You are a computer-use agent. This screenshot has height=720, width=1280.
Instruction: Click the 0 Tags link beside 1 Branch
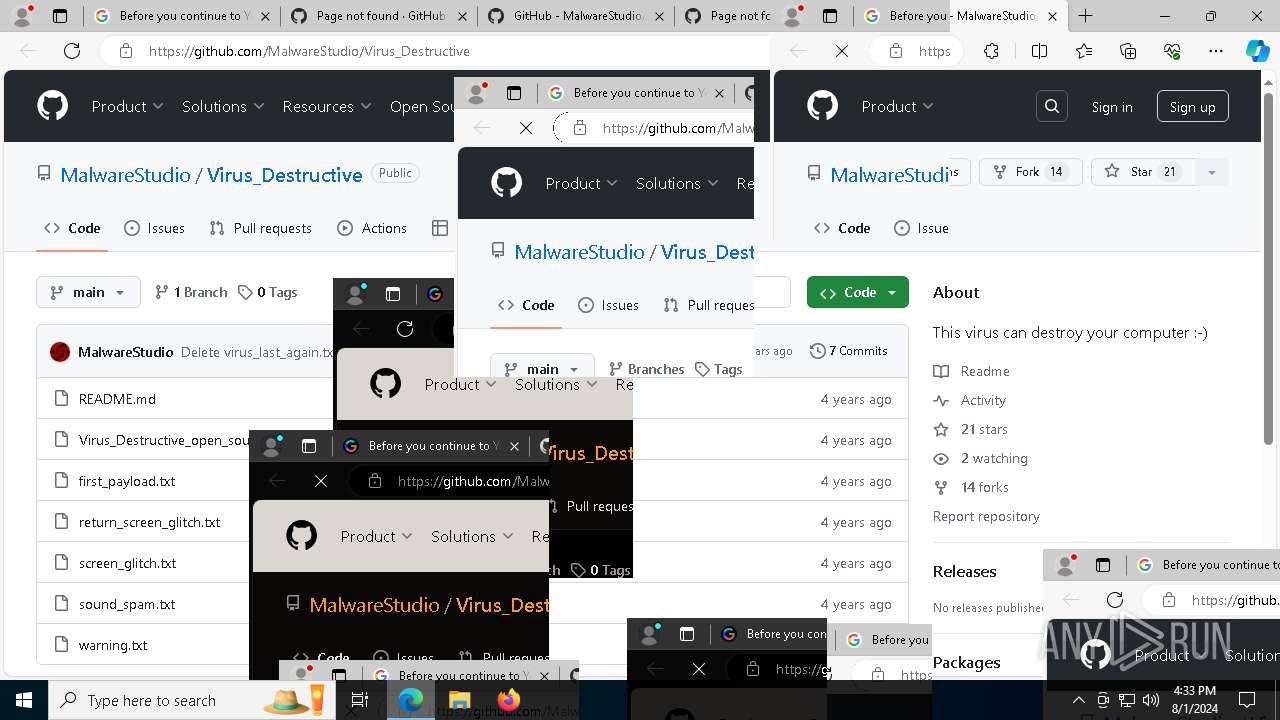[267, 292]
